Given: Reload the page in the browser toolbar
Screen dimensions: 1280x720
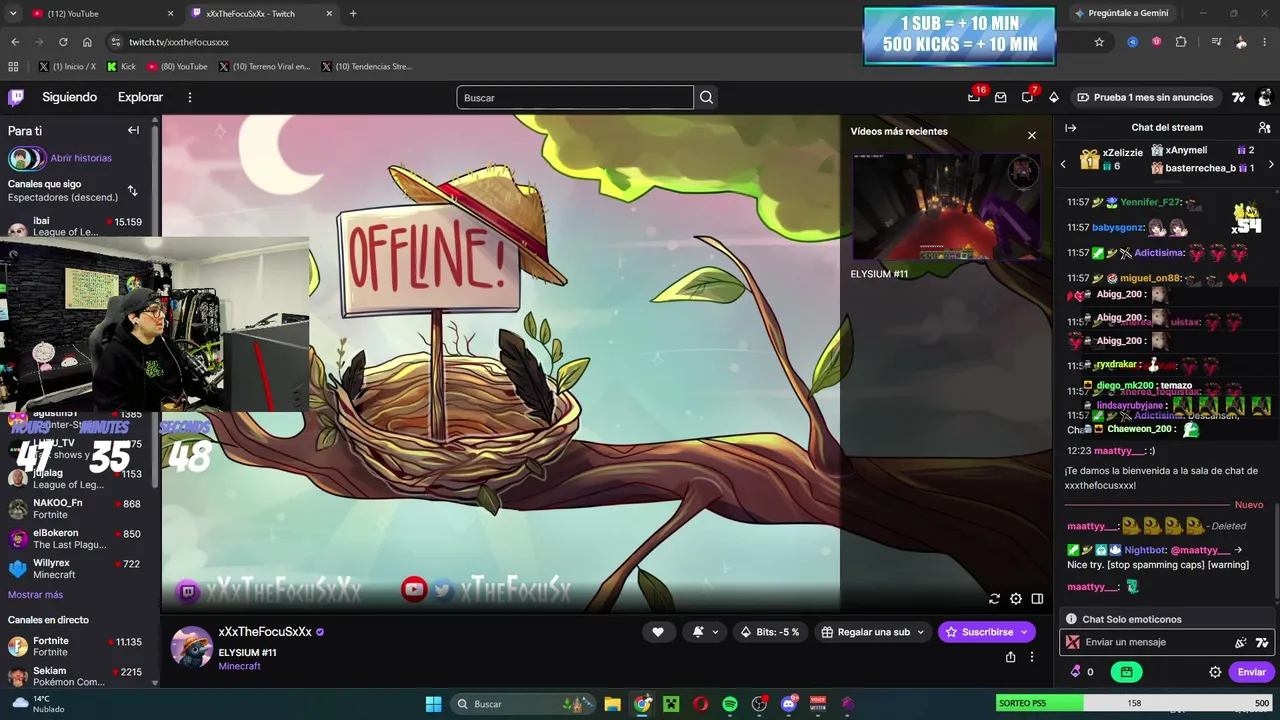Looking at the screenshot, I should (x=63, y=42).
